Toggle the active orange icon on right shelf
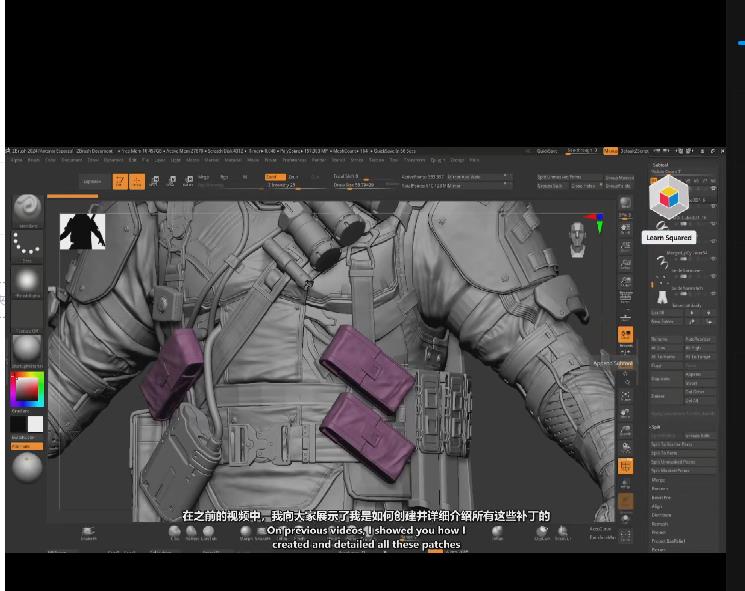This screenshot has width=745, height=591. pos(625,335)
